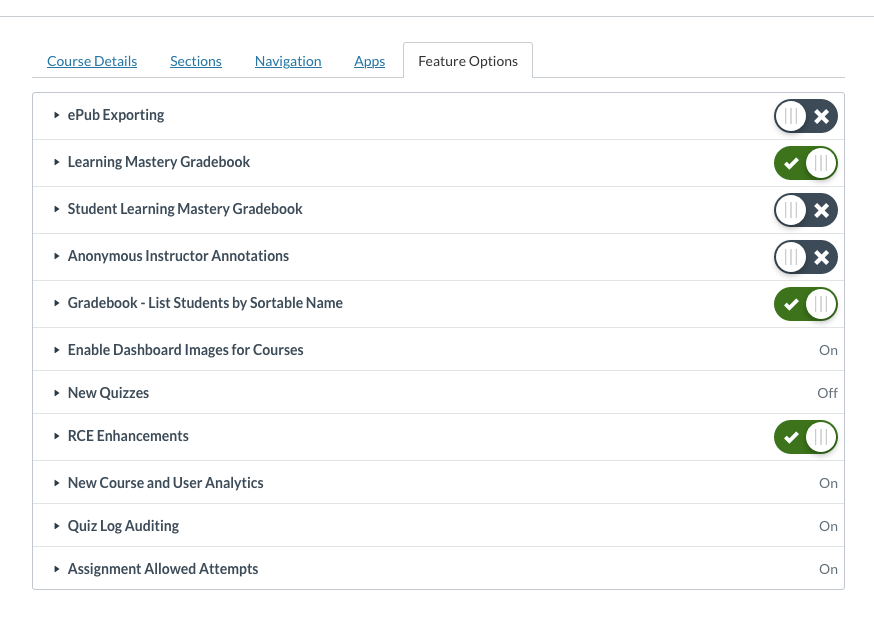
Task: Enable Student Learning Mastery Gradebook switch
Action: (805, 210)
